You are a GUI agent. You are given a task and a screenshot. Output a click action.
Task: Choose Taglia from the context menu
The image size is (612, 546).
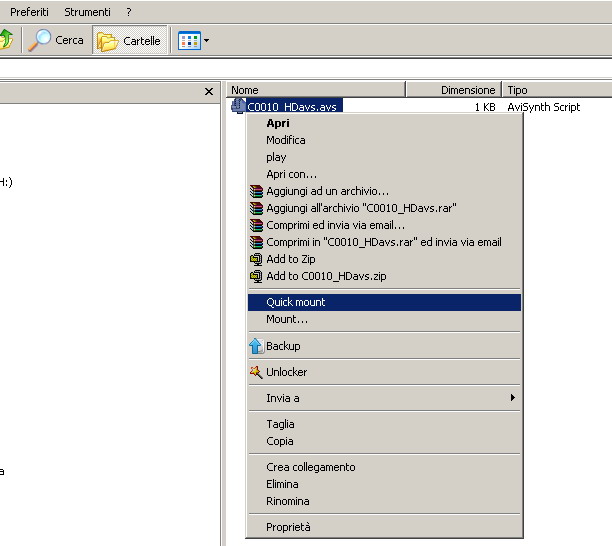tap(384, 424)
